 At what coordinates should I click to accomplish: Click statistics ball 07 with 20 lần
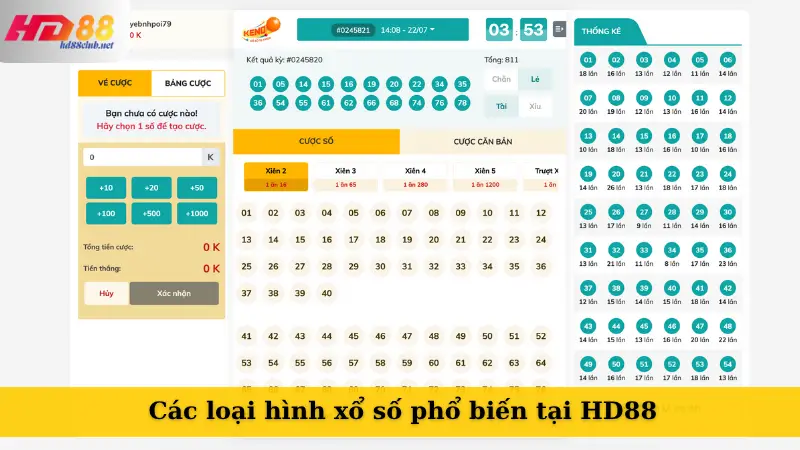pos(588,98)
